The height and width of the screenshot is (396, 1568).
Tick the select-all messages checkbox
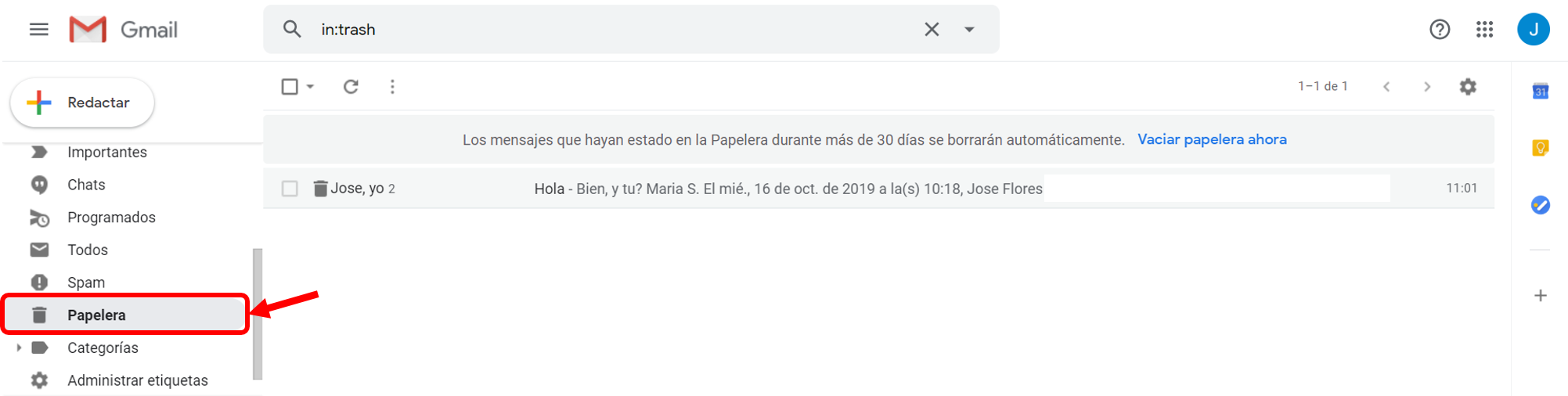(290, 86)
